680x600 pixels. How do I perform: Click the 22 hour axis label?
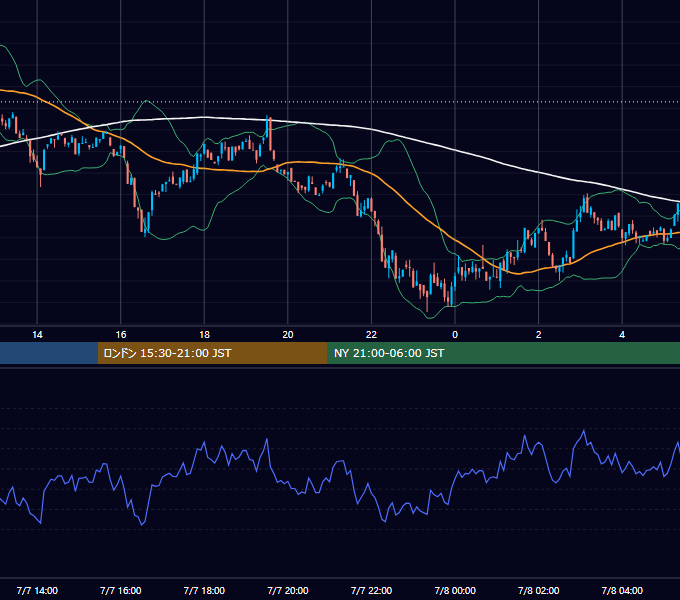point(371,335)
